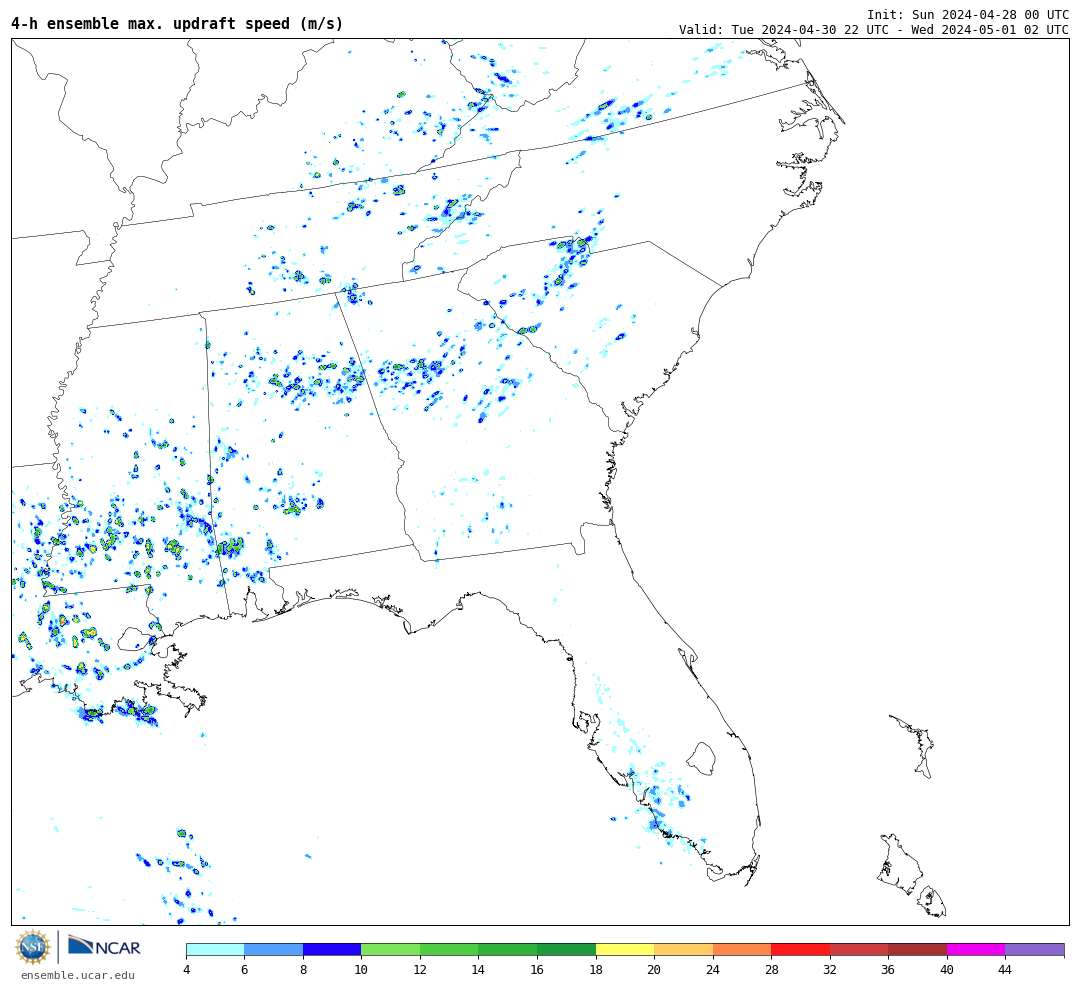
Task: Click the colorbar label '28'
Action: tap(771, 969)
